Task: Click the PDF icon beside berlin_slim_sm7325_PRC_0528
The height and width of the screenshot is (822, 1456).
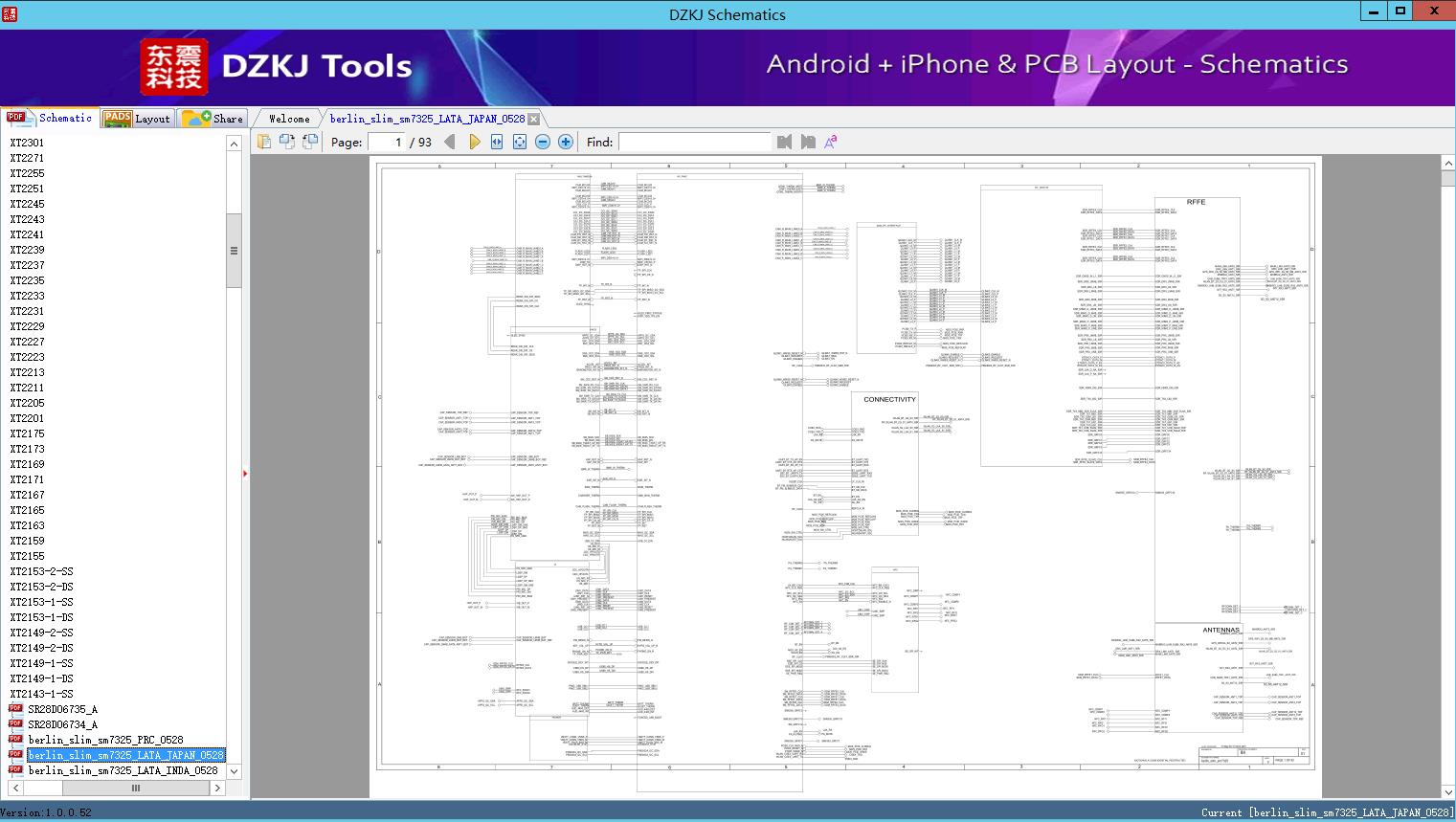Action: point(15,740)
